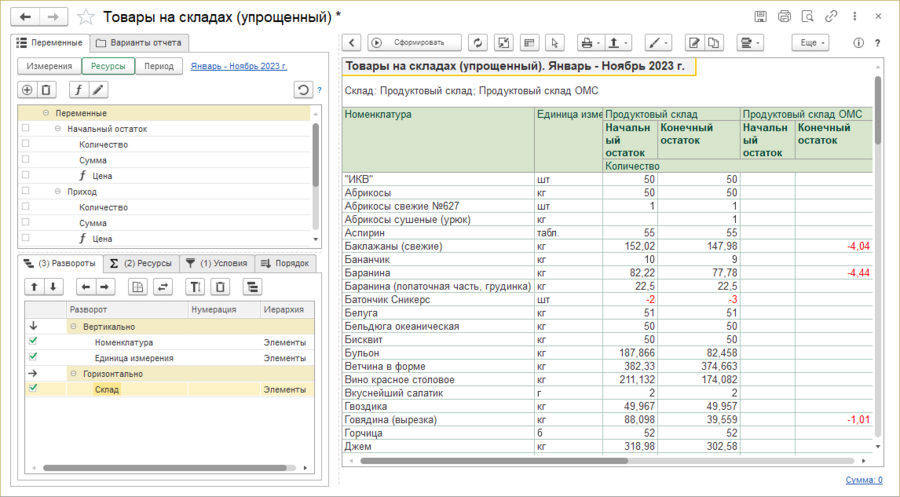
Task: Open the Еще dropdown menu
Action: click(x=809, y=43)
